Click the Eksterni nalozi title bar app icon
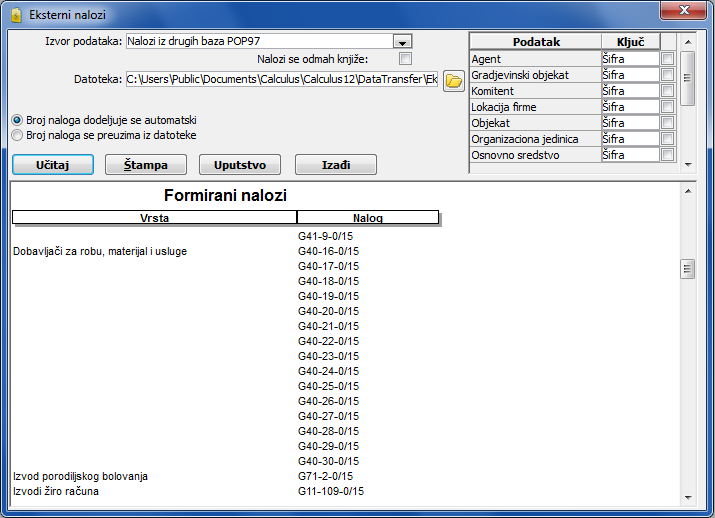This screenshot has height=518, width=715. click(15, 15)
